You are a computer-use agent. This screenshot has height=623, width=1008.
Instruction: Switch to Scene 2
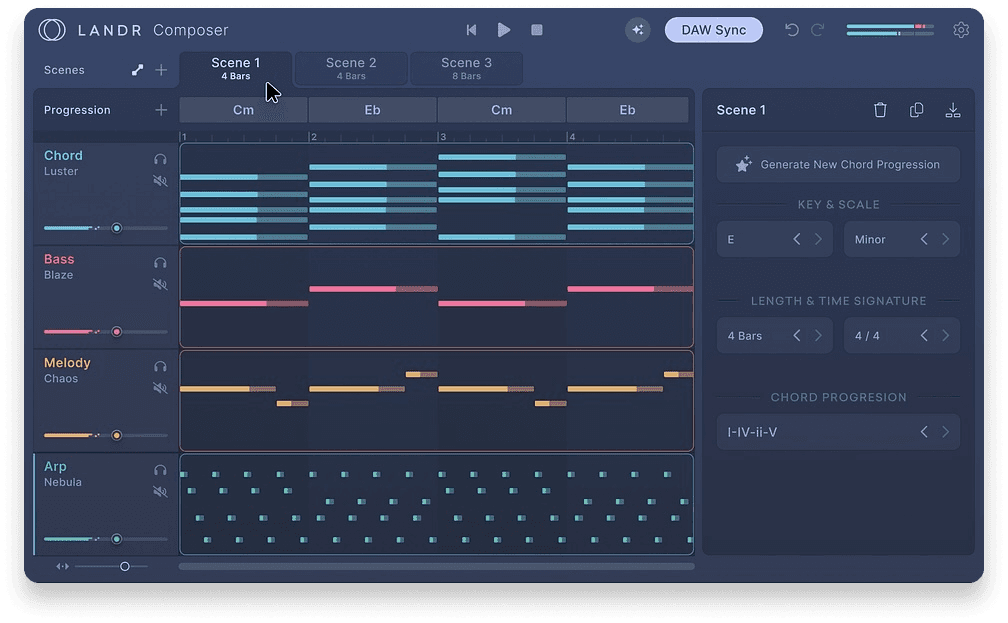[351, 67]
